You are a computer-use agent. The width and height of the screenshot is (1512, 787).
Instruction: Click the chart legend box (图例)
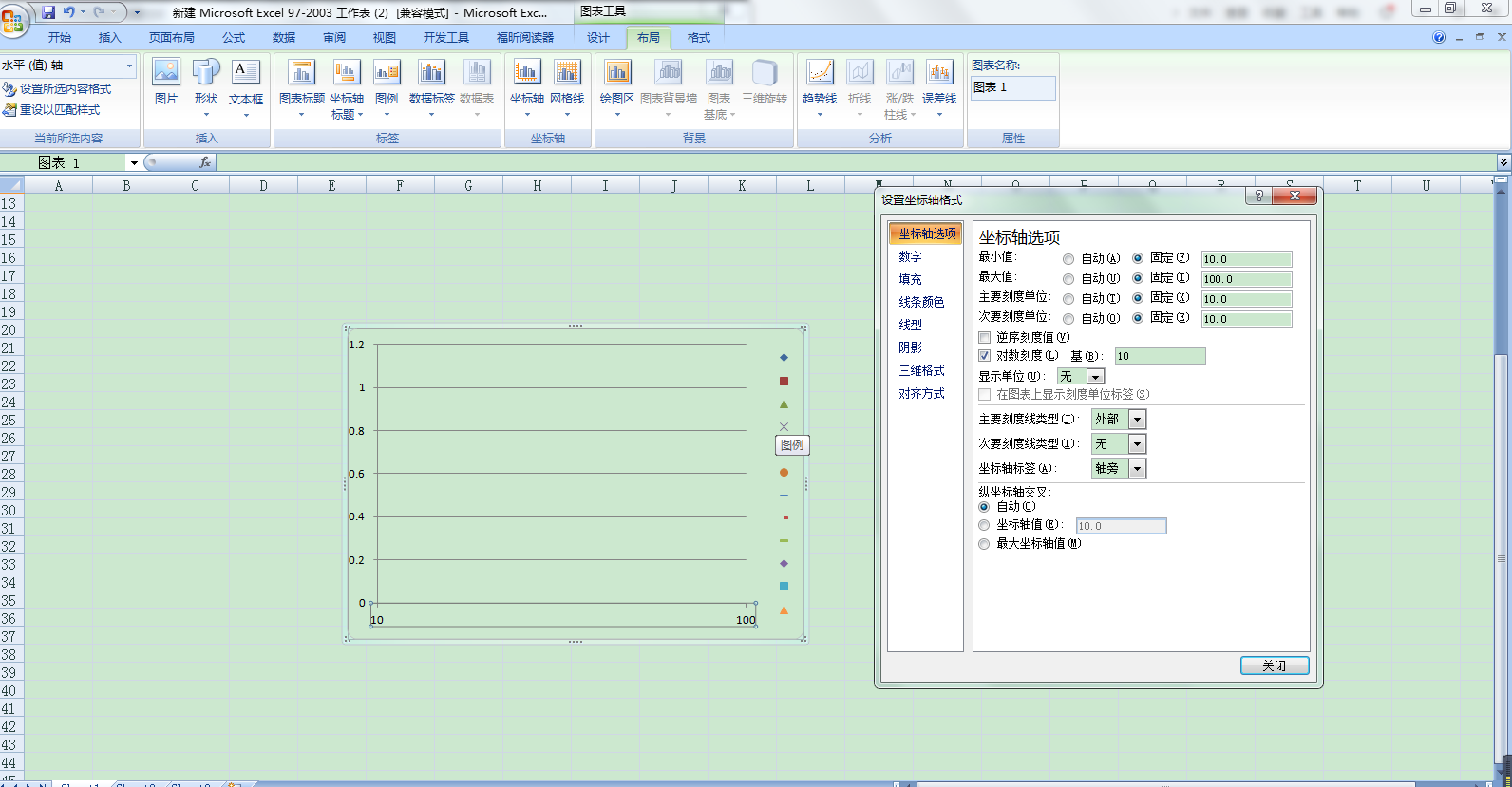point(792,444)
